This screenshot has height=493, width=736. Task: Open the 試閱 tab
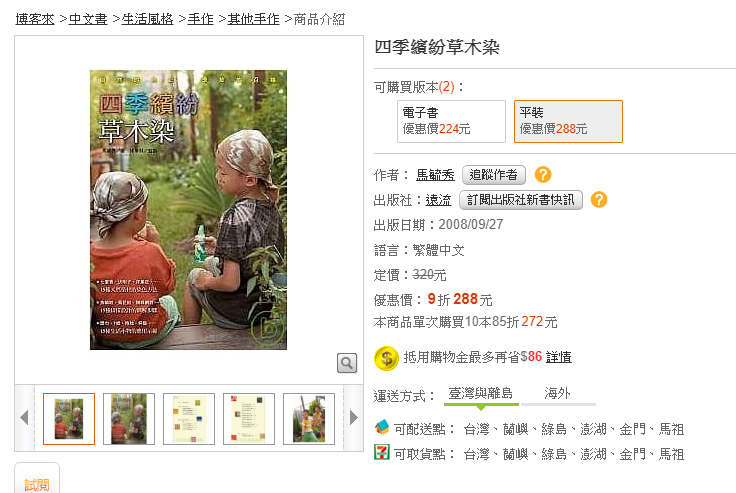(x=37, y=479)
